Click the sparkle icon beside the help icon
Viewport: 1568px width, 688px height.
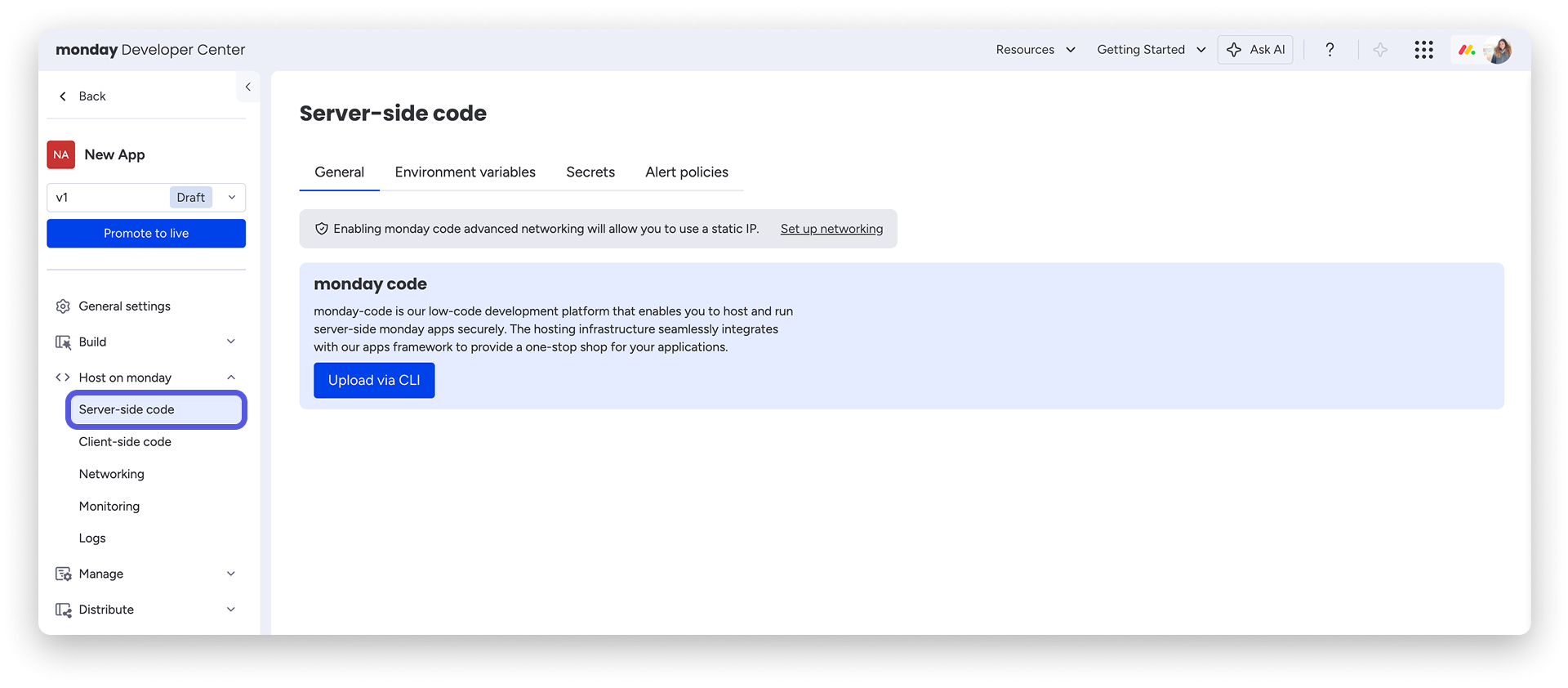1380,50
